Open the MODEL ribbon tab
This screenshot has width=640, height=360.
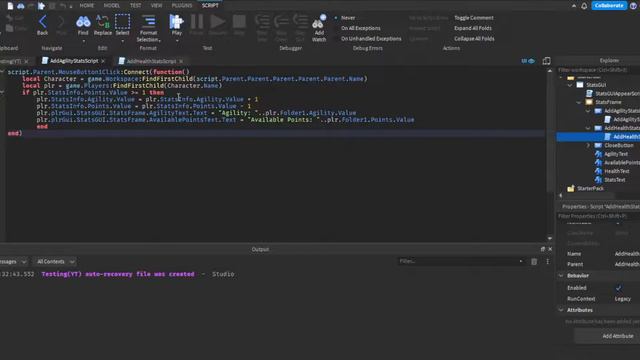coord(111,6)
